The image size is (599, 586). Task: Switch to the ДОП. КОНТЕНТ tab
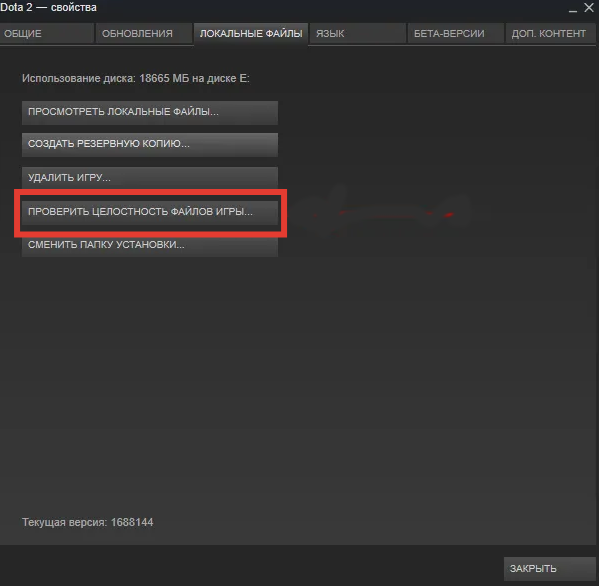point(550,34)
